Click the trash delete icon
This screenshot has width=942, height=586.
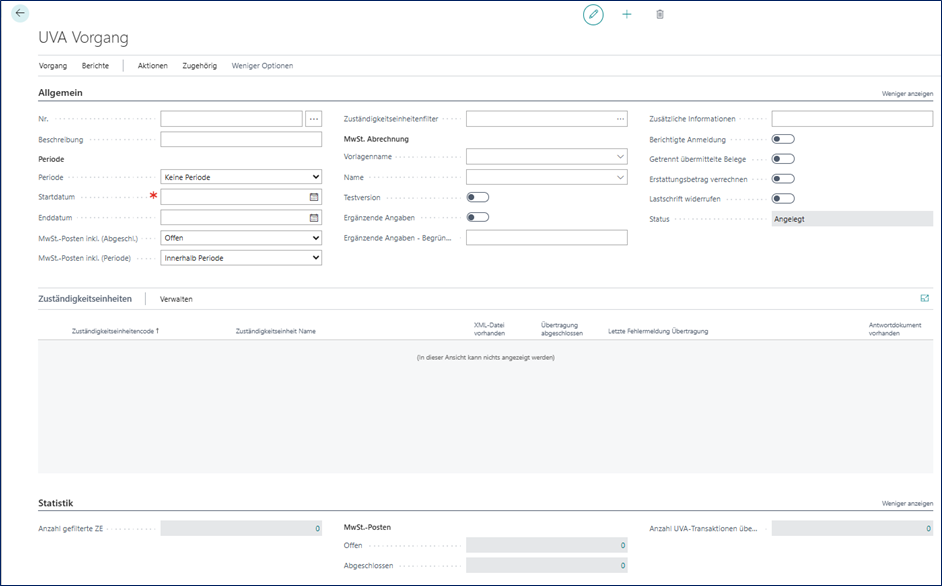[x=659, y=15]
